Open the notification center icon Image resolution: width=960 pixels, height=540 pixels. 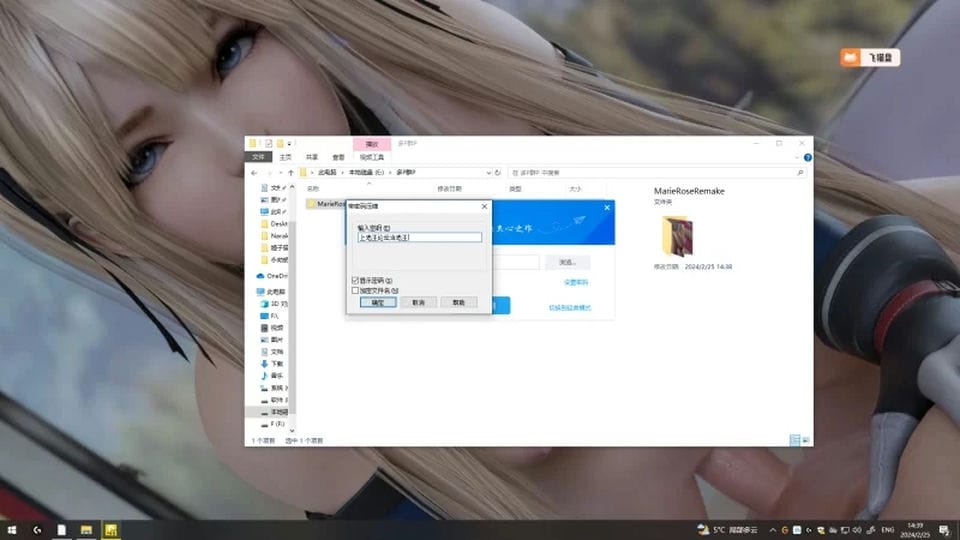tap(945, 530)
